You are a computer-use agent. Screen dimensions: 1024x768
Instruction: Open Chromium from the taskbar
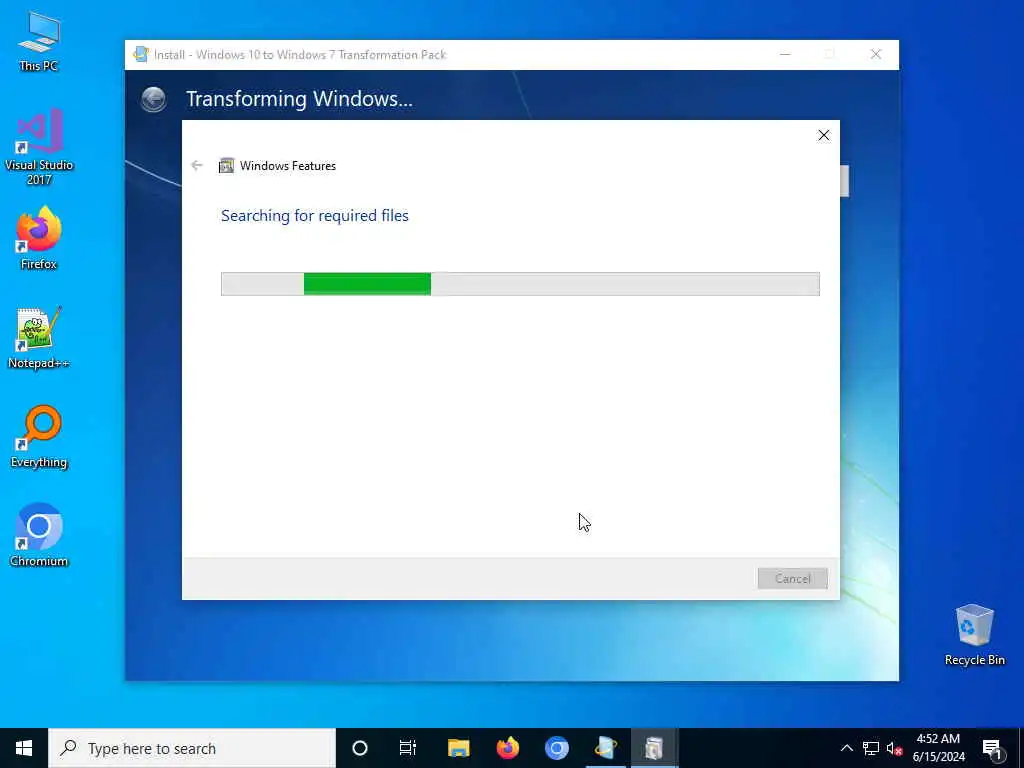(556, 748)
